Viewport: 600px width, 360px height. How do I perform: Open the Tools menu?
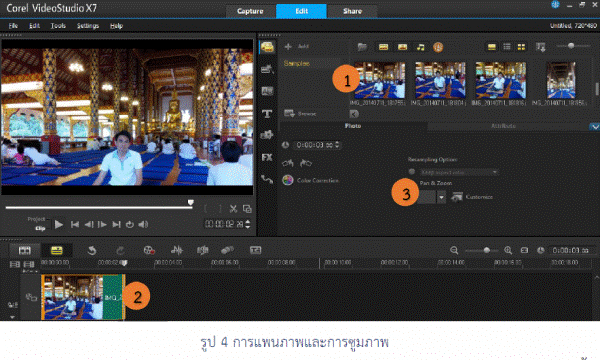tap(58, 26)
